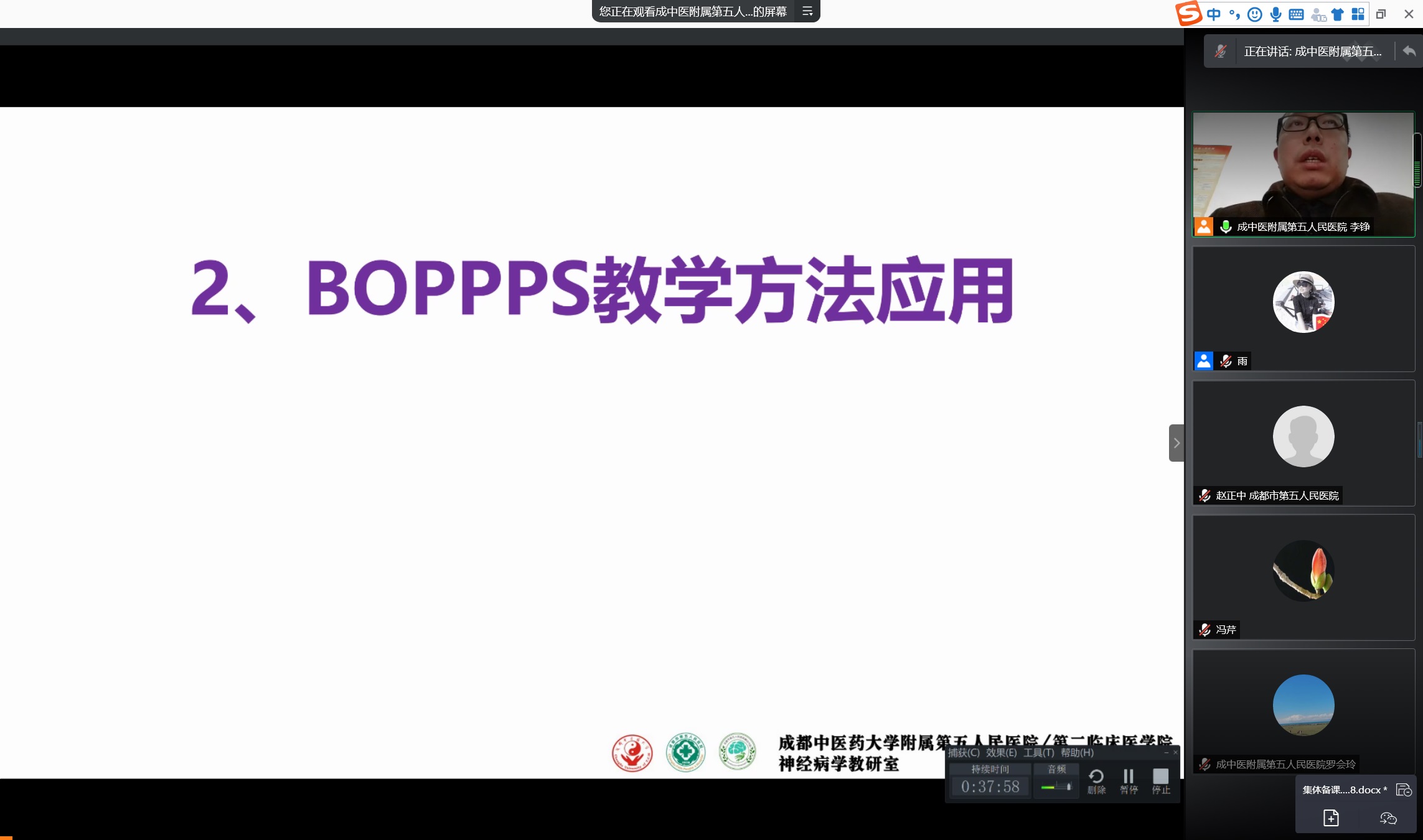Toggle Sogou Chinese punctuation mode
1423x840 pixels.
[1234, 14]
